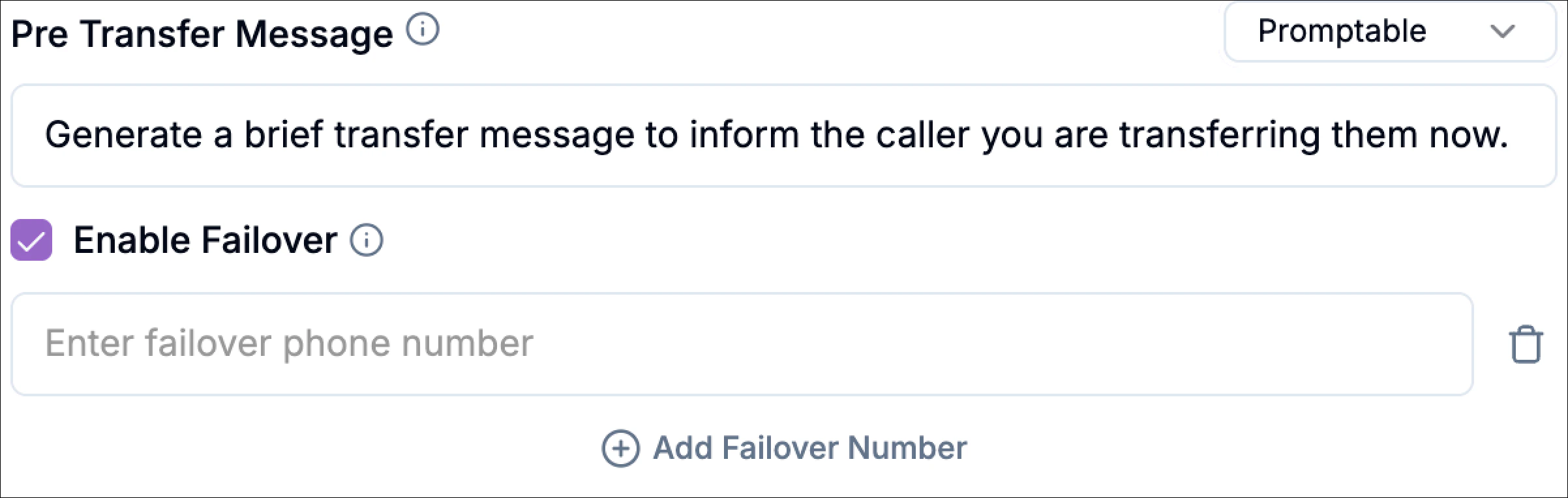Click inside the transfer message text area
1568x498 pixels.
(x=783, y=135)
